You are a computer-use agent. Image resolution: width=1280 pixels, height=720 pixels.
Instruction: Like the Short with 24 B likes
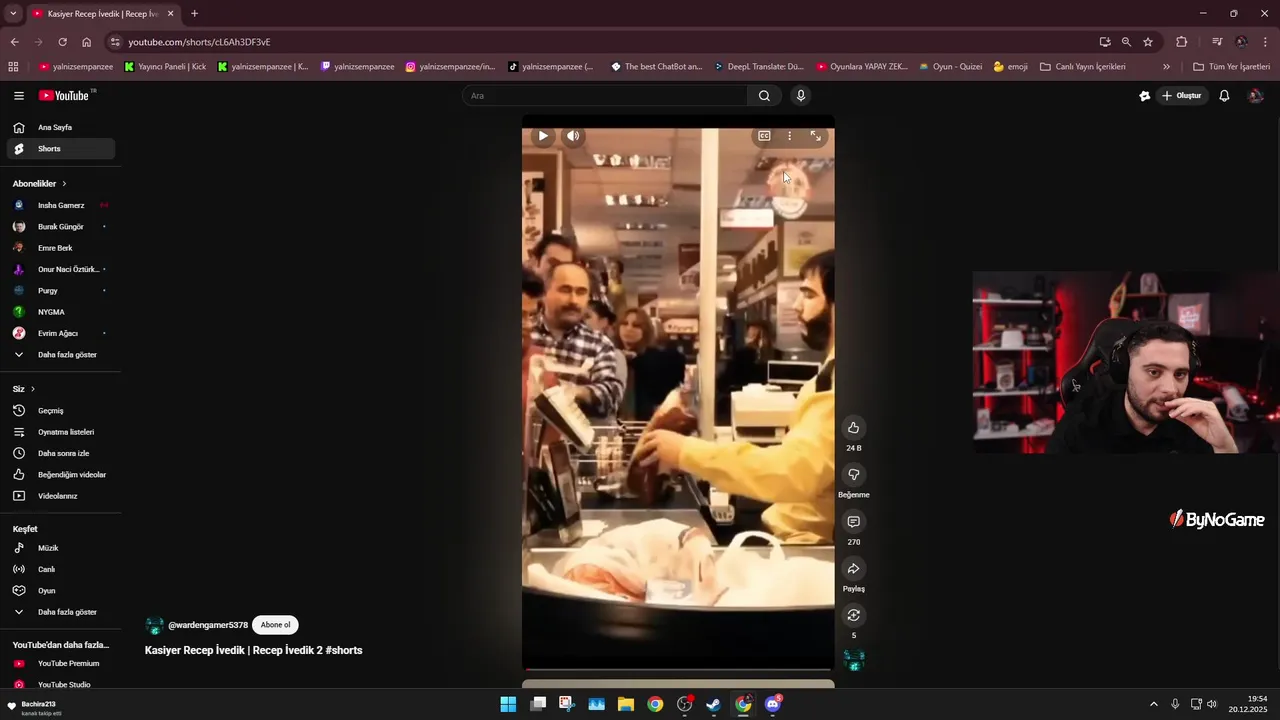pyautogui.click(x=853, y=428)
